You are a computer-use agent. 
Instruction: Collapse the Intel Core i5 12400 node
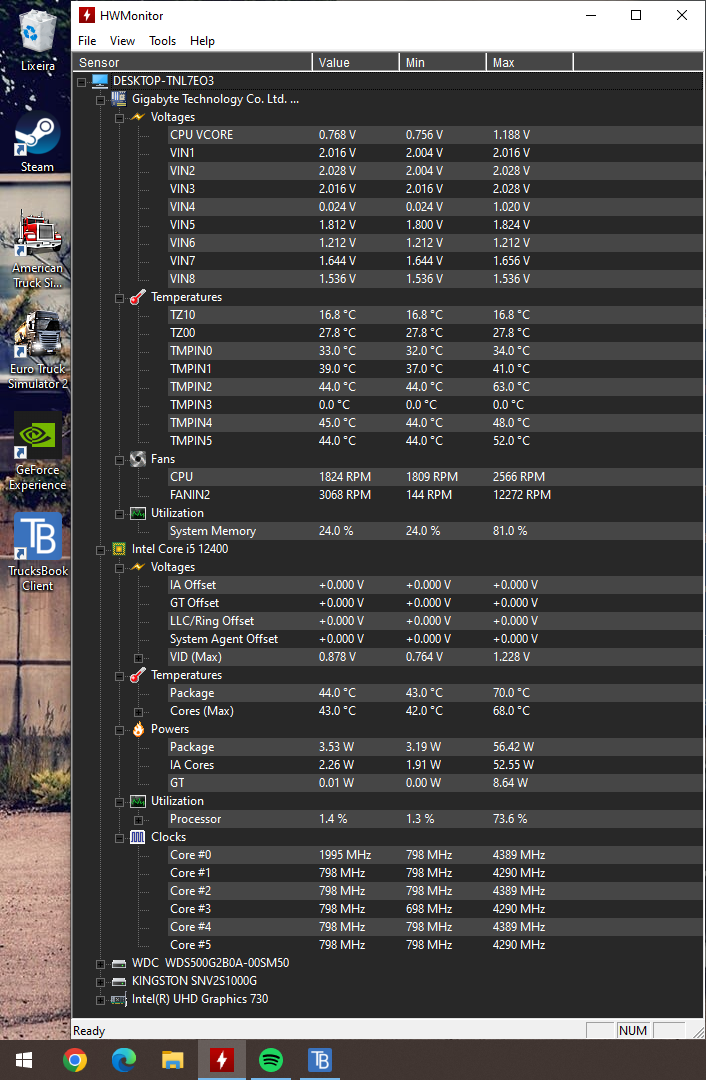coord(101,549)
